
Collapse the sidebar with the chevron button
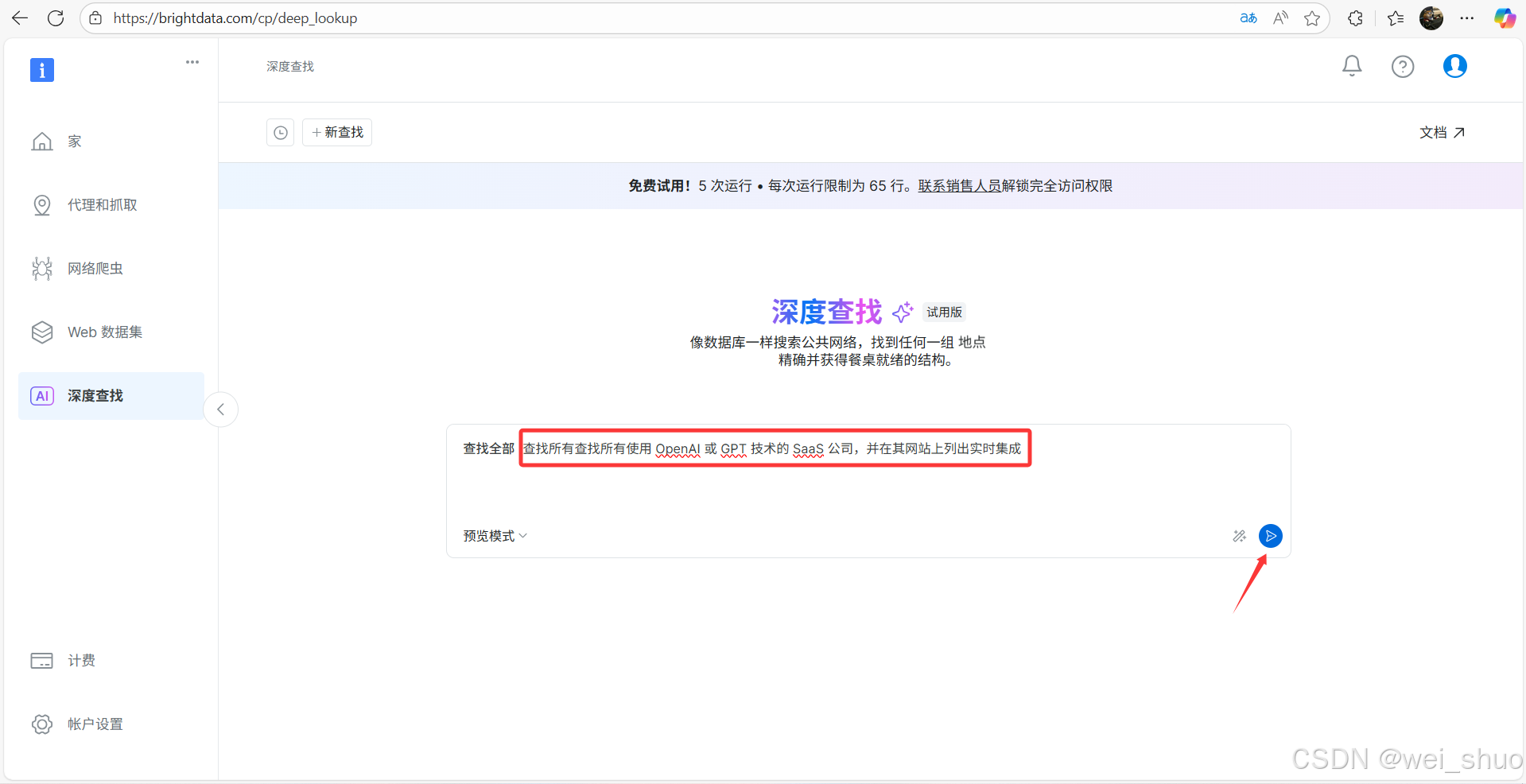click(221, 409)
